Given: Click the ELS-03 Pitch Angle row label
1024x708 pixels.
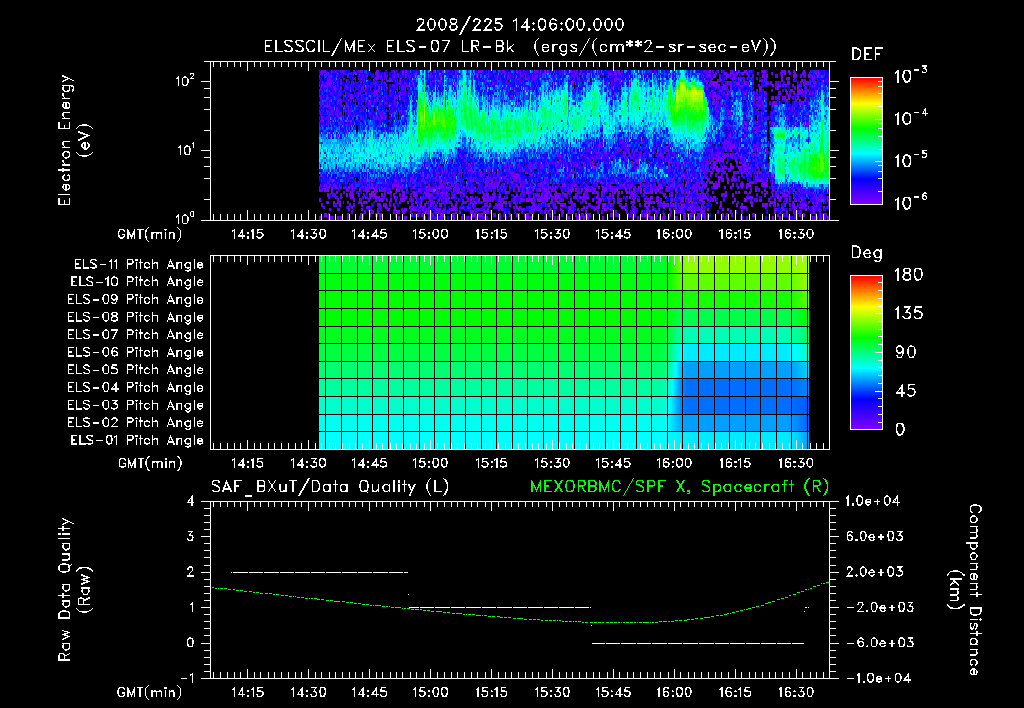Looking at the screenshot, I should tap(136, 406).
